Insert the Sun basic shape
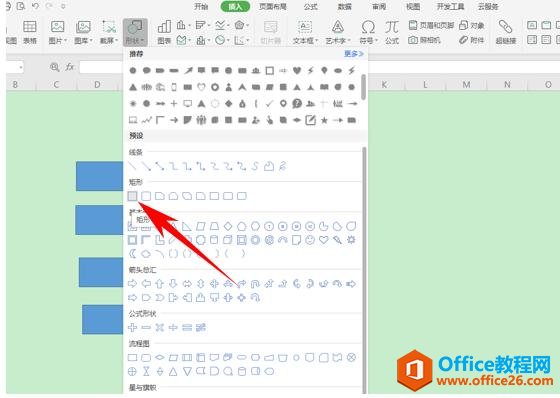The width and height of the screenshot is (560, 398). pyautogui.click(x=351, y=240)
